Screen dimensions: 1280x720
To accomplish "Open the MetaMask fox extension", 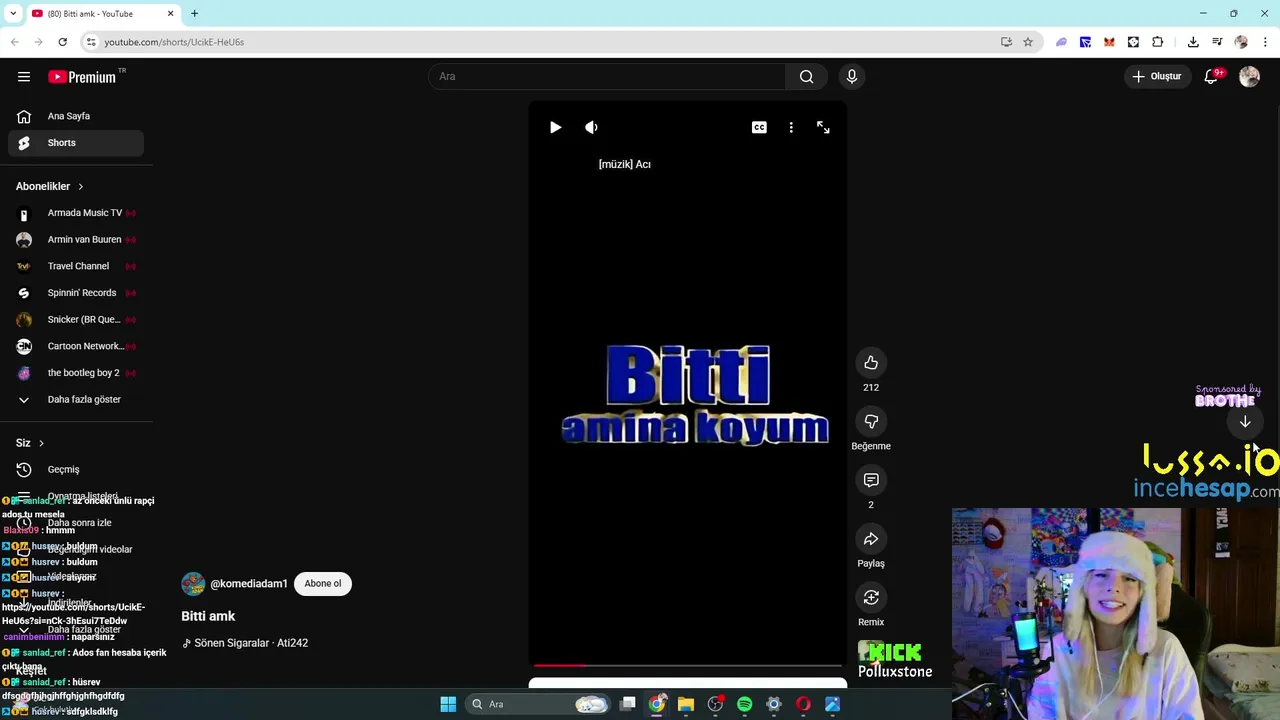I will (1109, 42).
